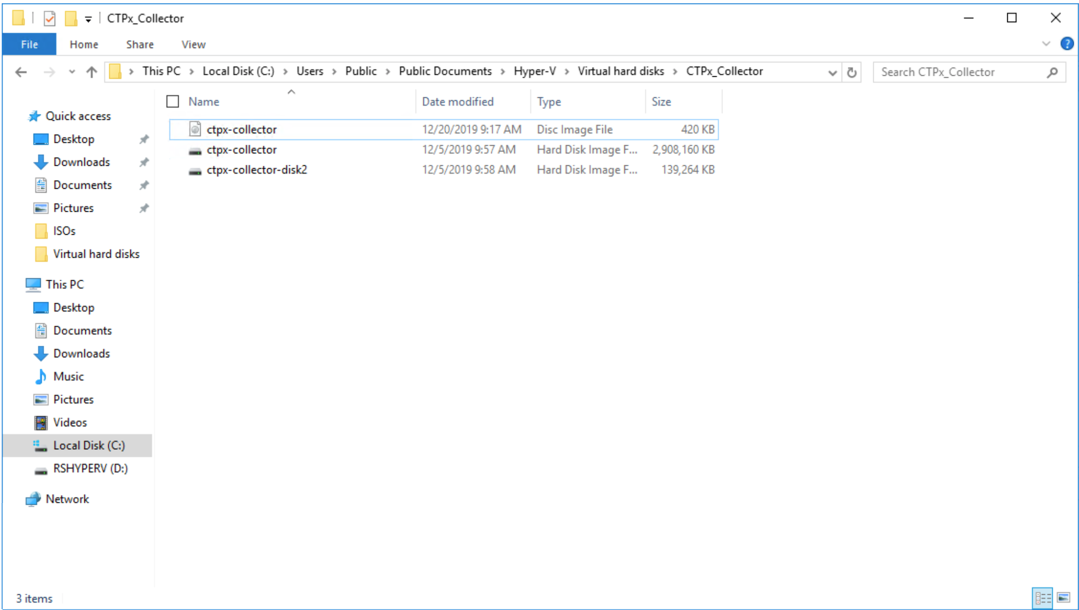This screenshot has width=1079, height=610.
Task: Switch to the Home ribbon tab
Action: click(84, 44)
